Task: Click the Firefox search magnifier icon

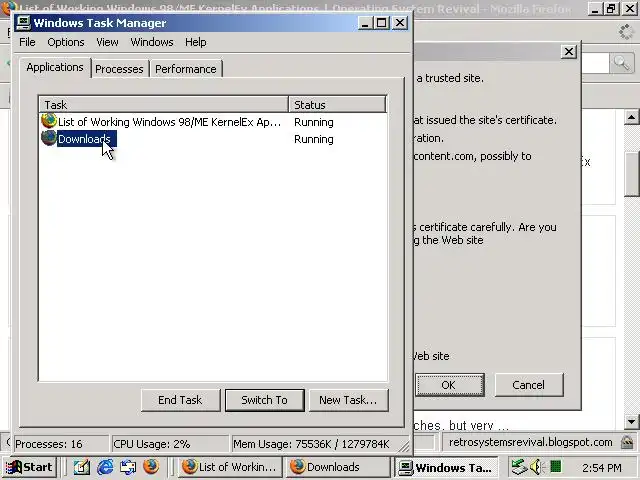Action: 621,63
